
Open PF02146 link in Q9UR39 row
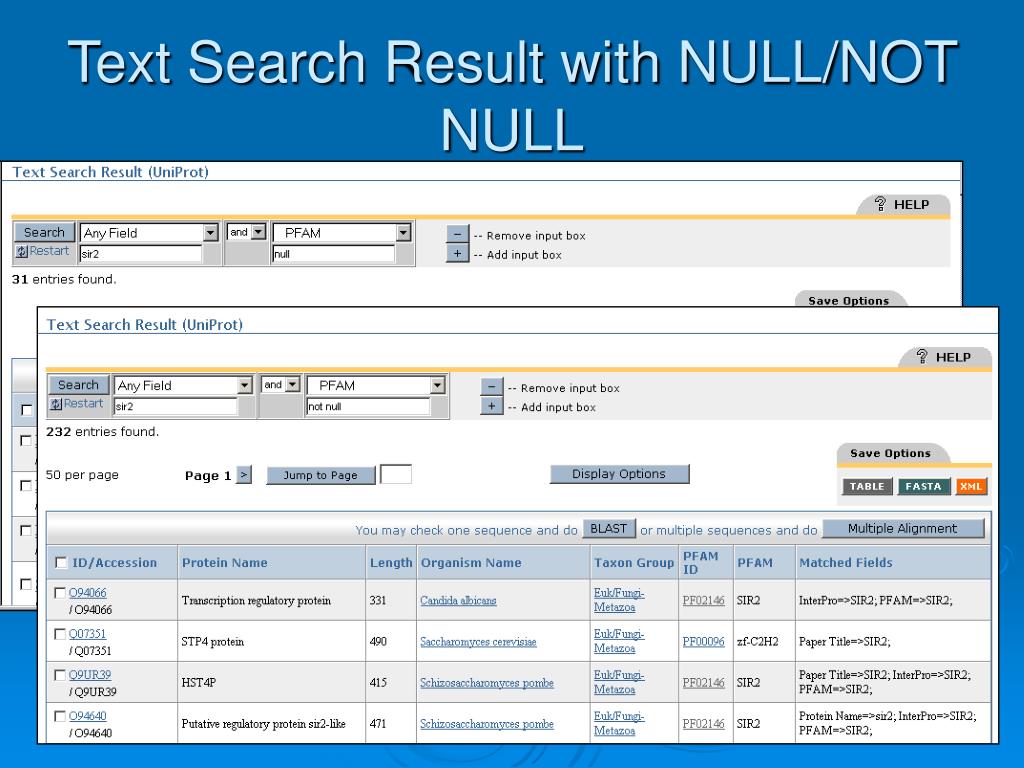[x=703, y=682]
